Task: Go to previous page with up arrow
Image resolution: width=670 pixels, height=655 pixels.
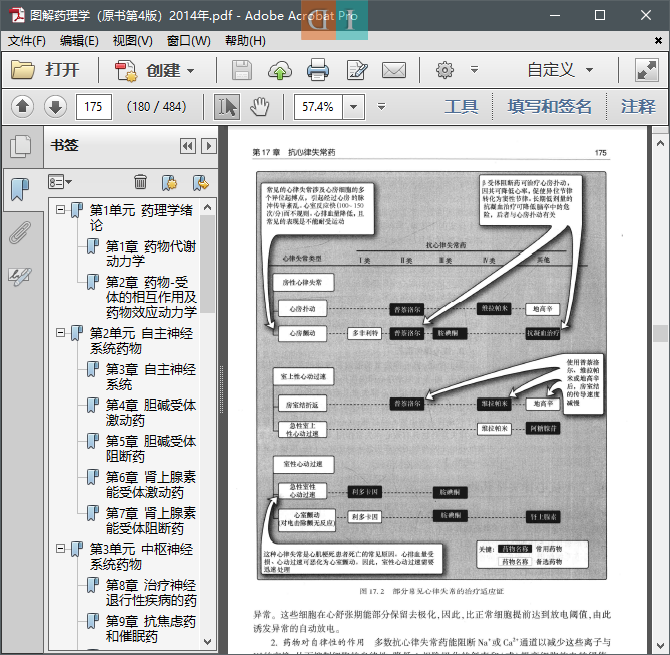Action: (x=23, y=106)
